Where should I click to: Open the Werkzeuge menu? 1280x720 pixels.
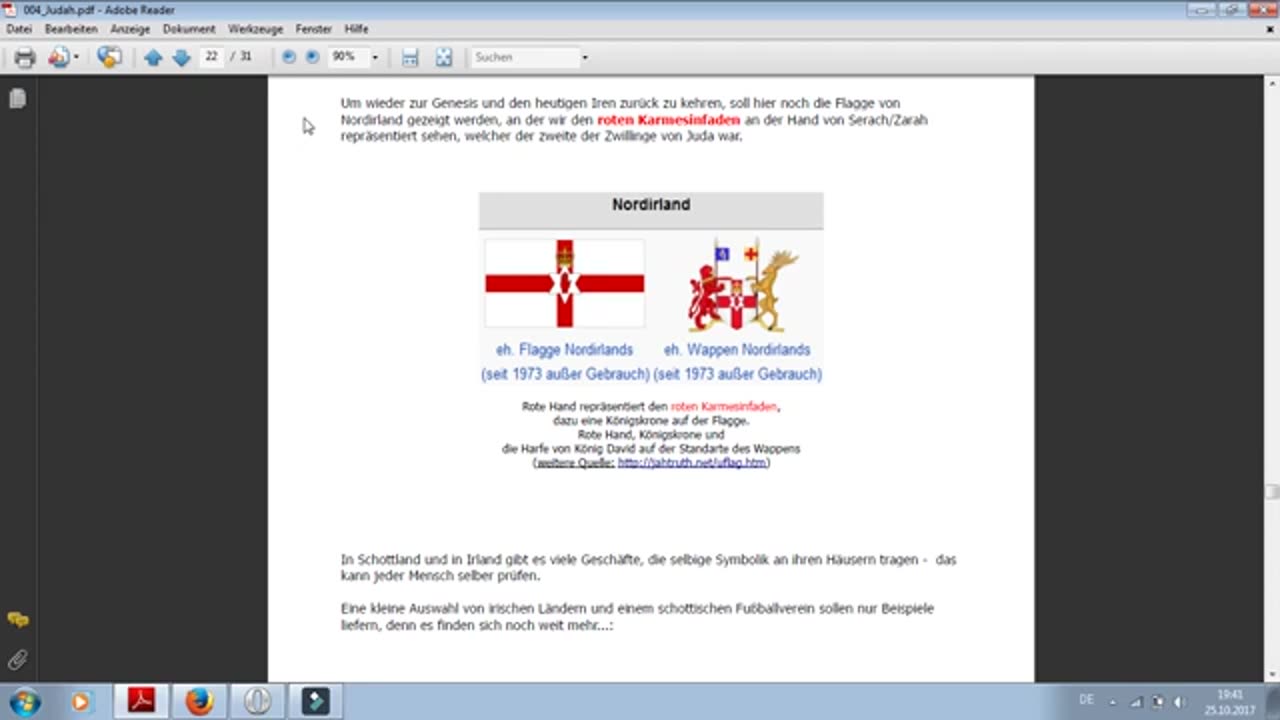(x=255, y=29)
